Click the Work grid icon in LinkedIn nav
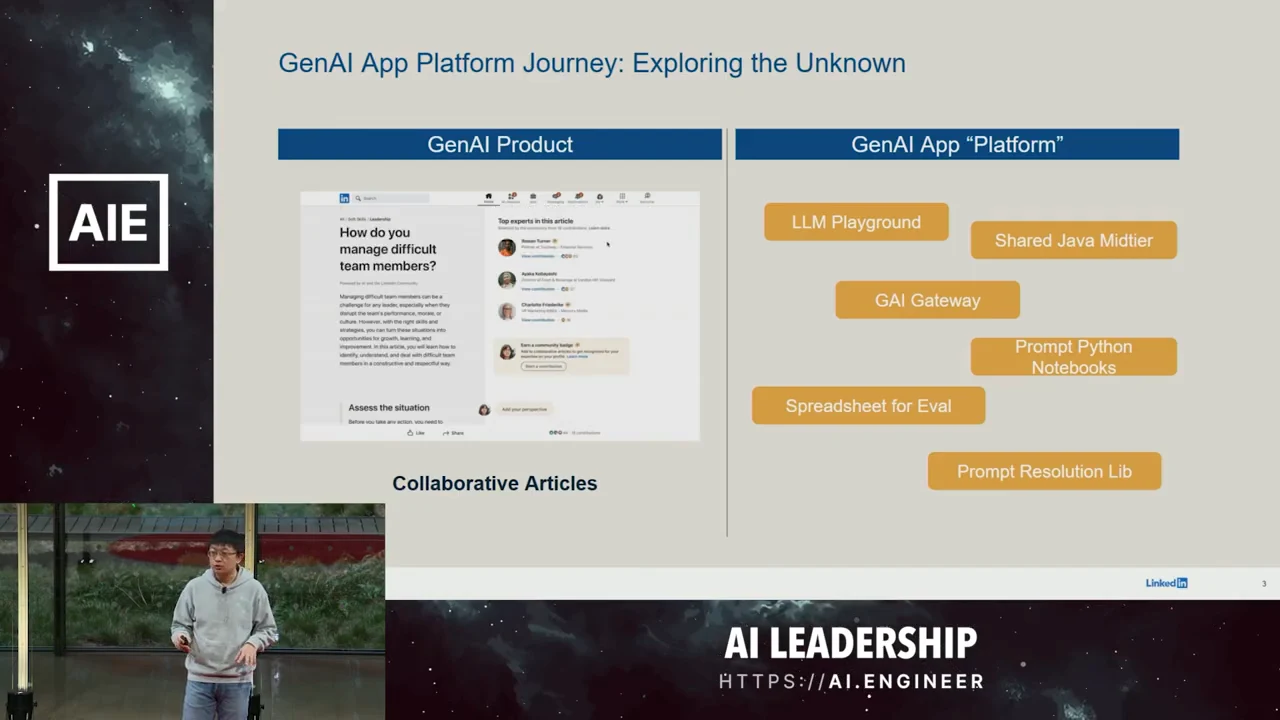The image size is (1280, 720). tap(622, 197)
